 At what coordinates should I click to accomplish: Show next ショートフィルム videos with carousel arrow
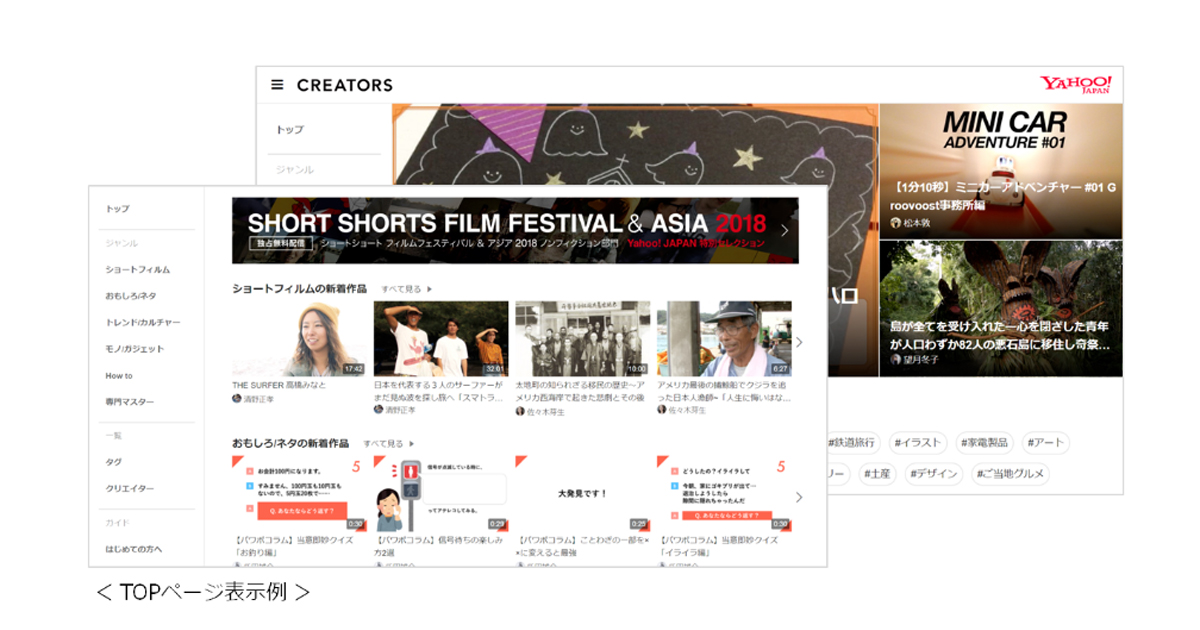(799, 342)
